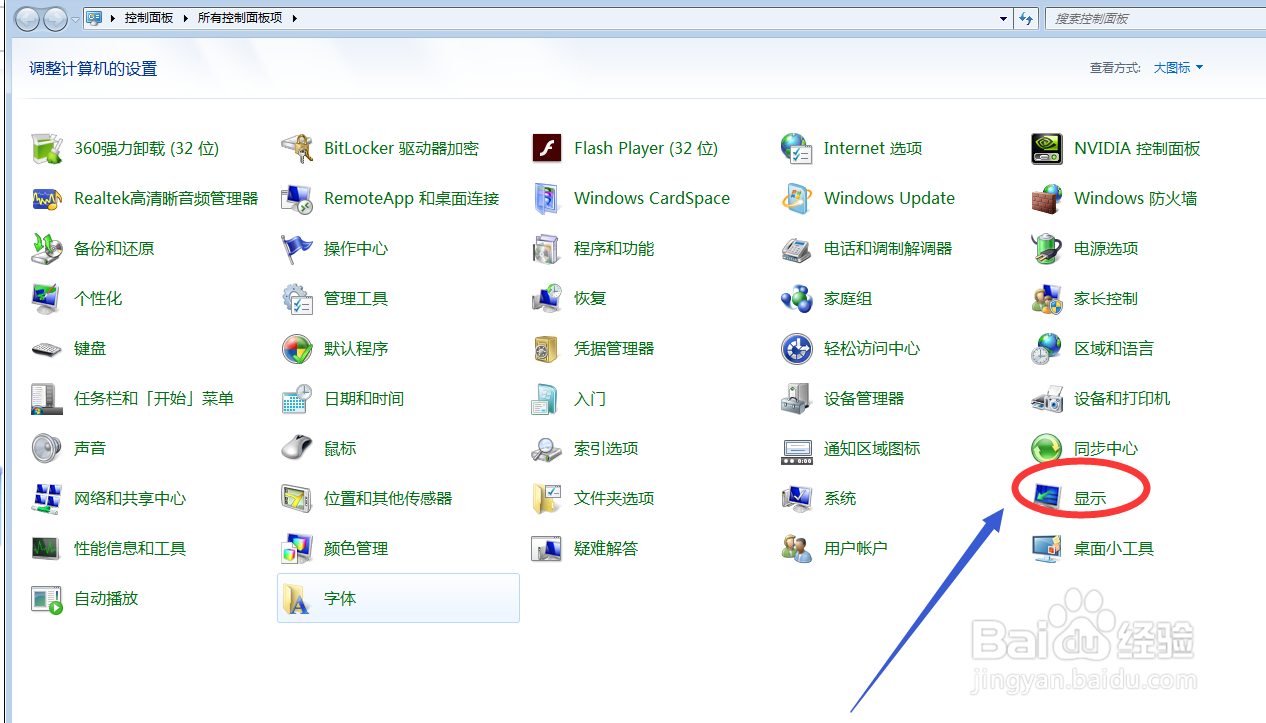Open Realtek高清晰音频管理器 icon
The width and height of the screenshot is (1266, 723).
tap(46, 199)
